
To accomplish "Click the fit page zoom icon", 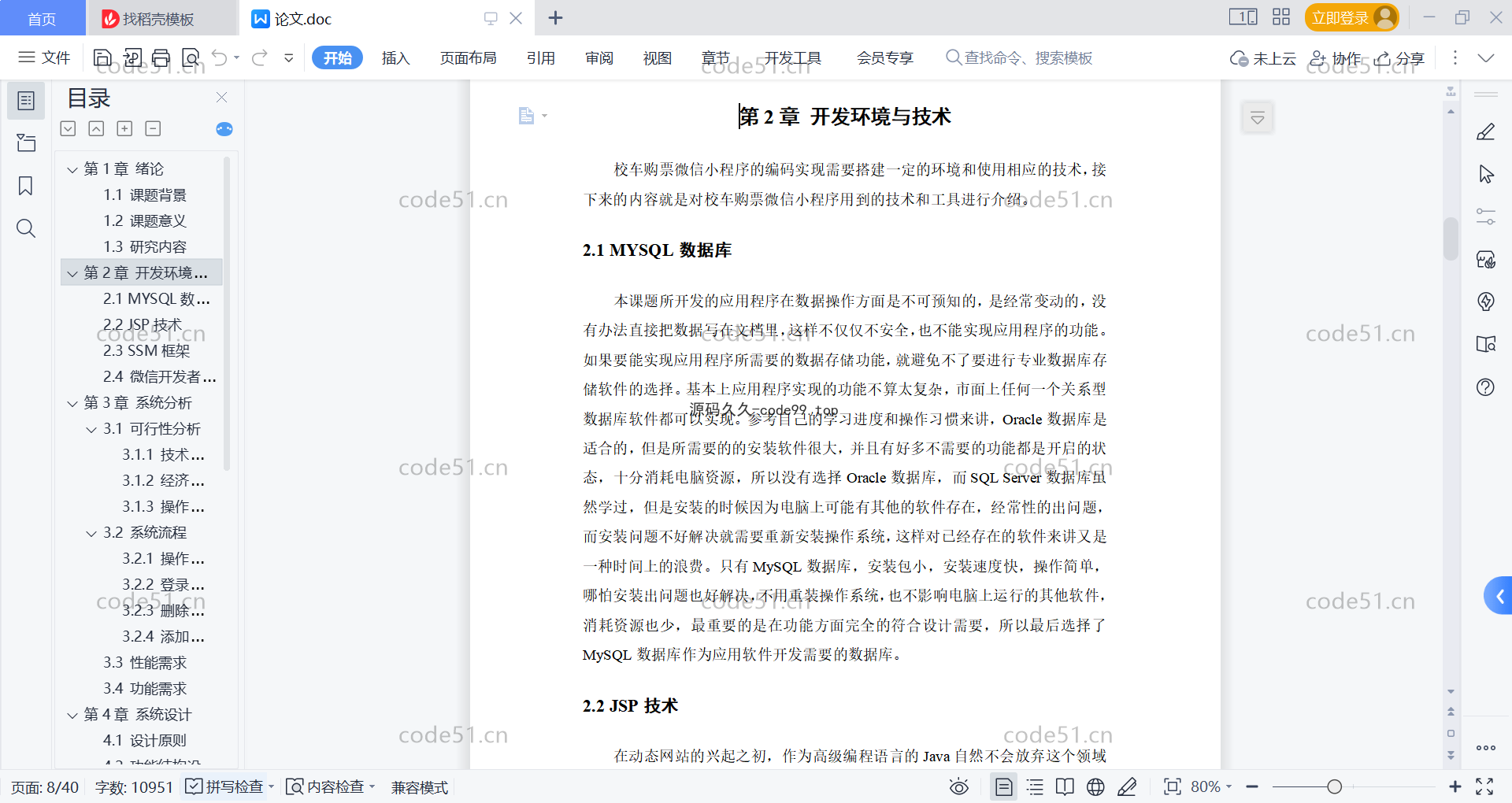I will (1173, 786).
